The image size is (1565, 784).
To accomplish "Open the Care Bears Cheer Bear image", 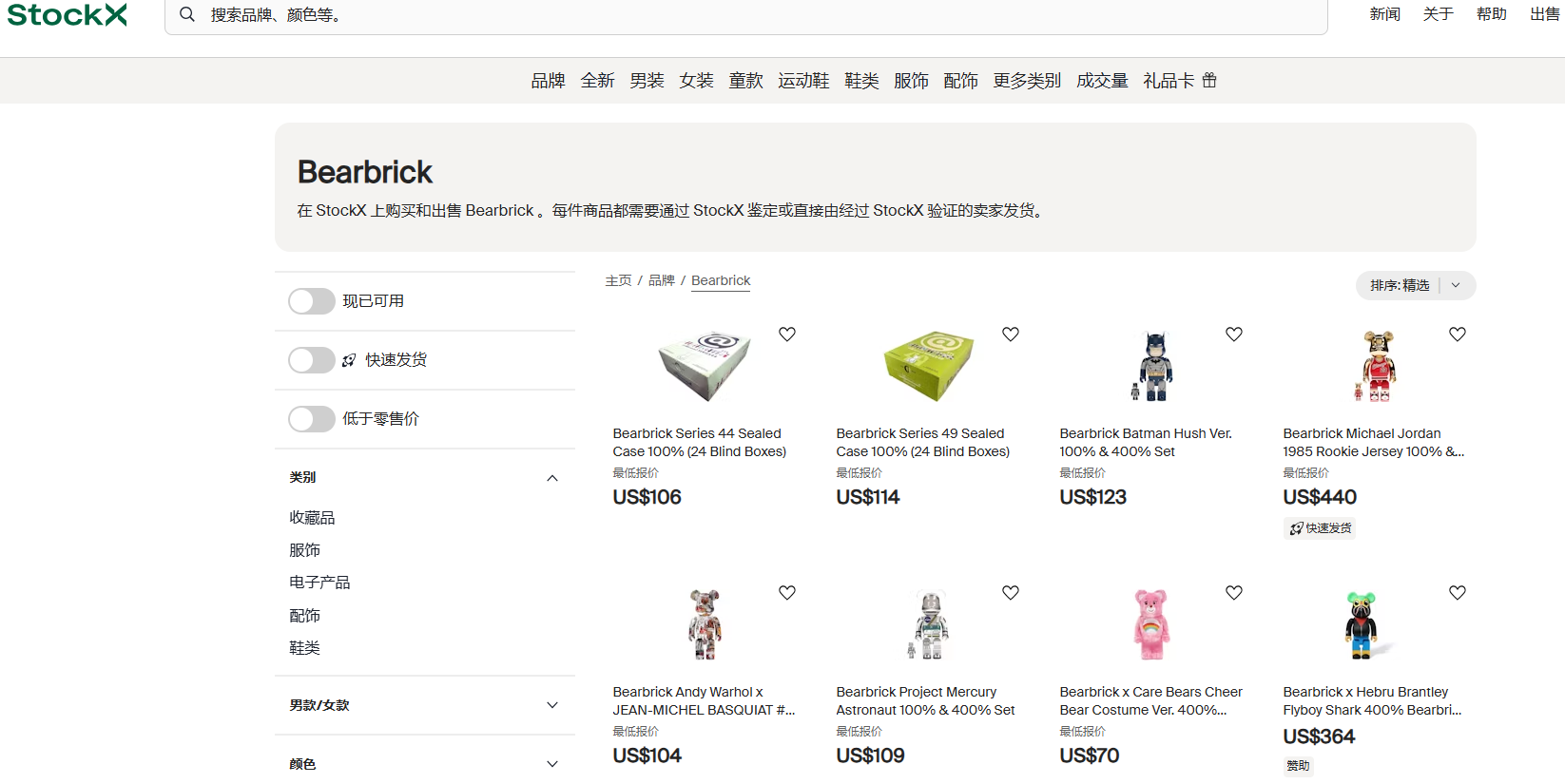I will (1151, 624).
